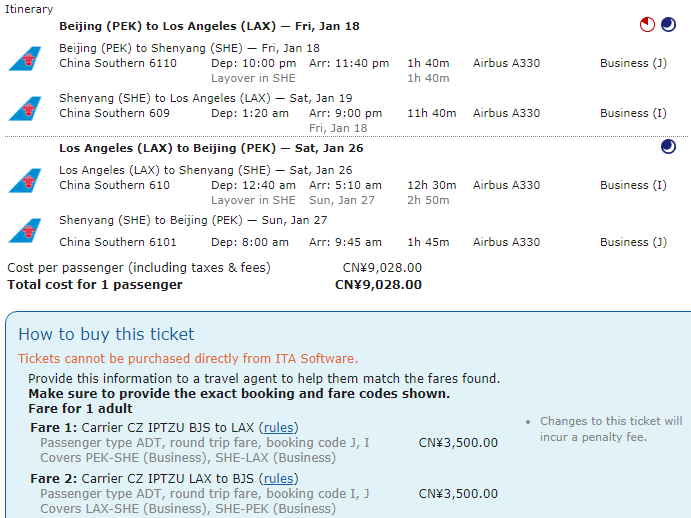
Task: Click the China Southern 6110 airline logo
Action: [23, 58]
